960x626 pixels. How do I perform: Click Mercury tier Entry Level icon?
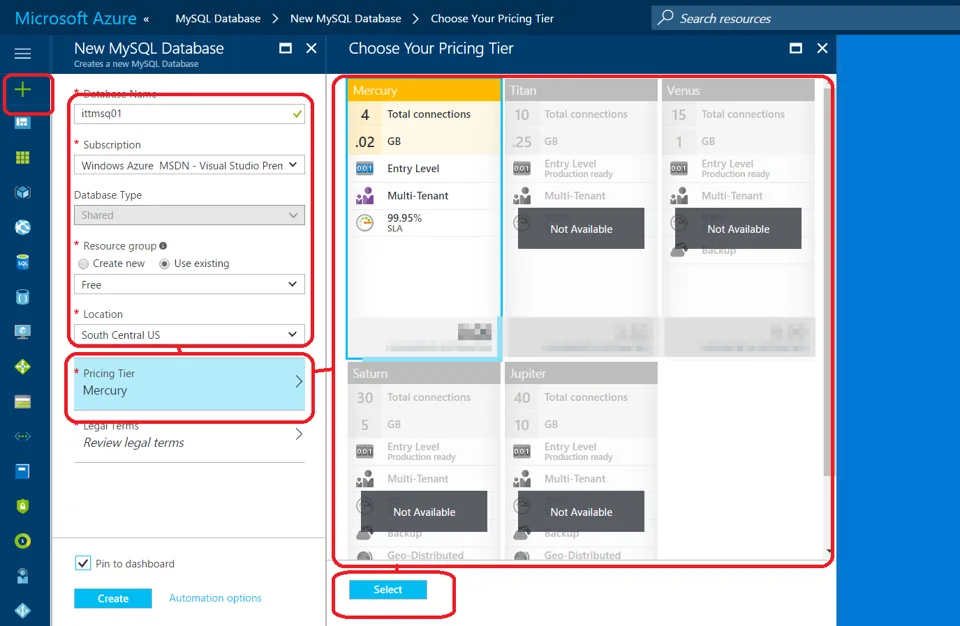pyautogui.click(x=365, y=168)
